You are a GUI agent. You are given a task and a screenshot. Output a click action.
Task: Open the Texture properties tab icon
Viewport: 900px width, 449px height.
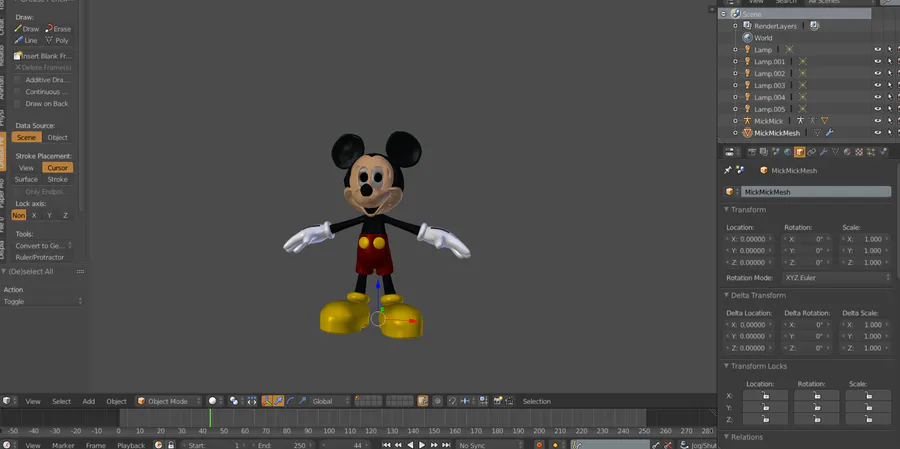coord(859,152)
